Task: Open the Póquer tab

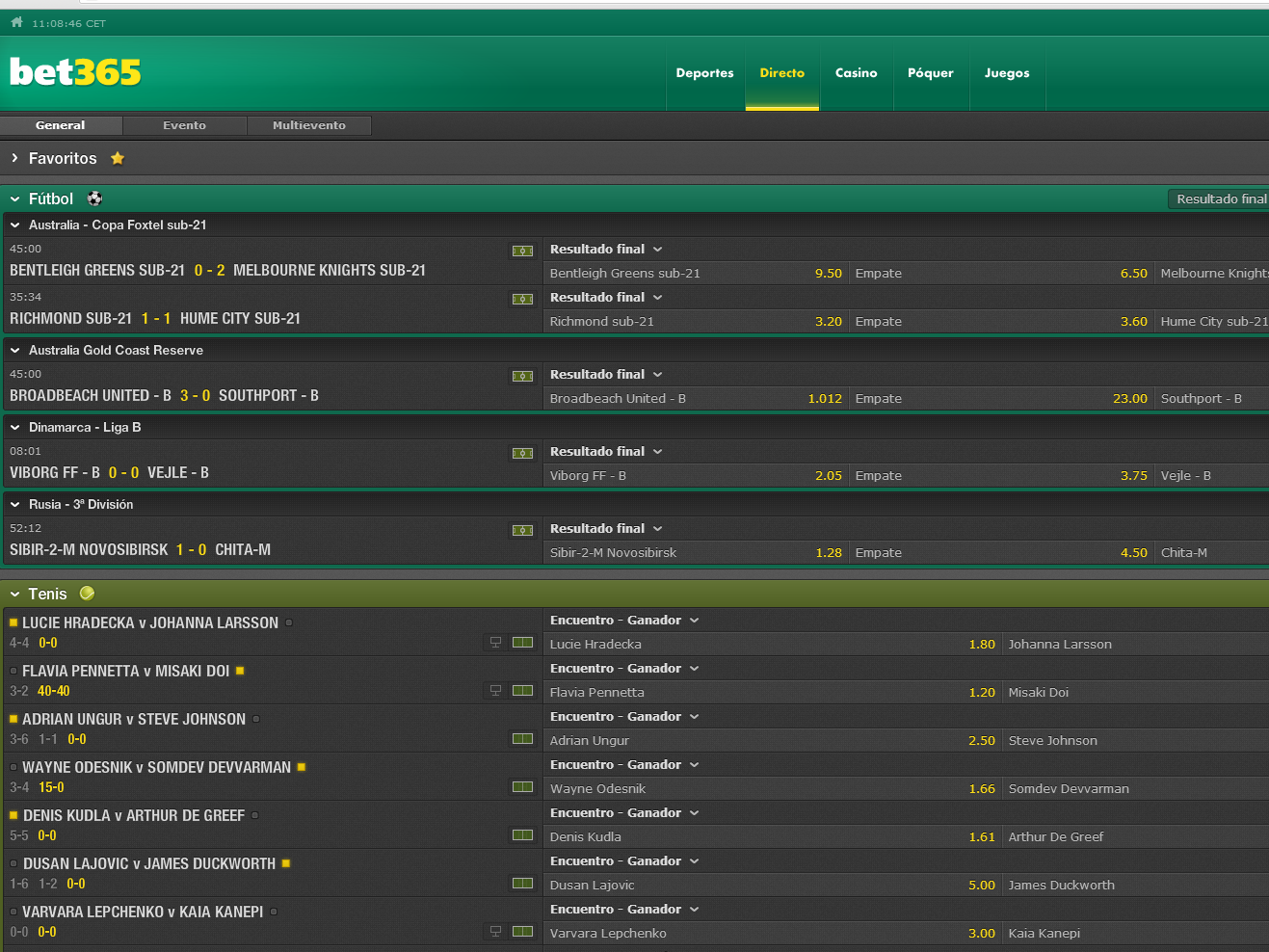Action: [930, 73]
